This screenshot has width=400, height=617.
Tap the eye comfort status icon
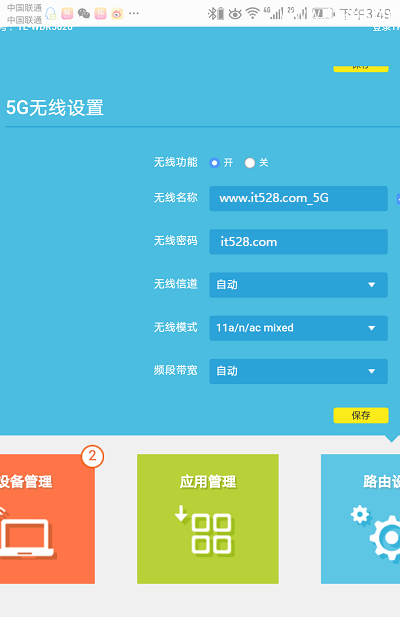coord(235,14)
